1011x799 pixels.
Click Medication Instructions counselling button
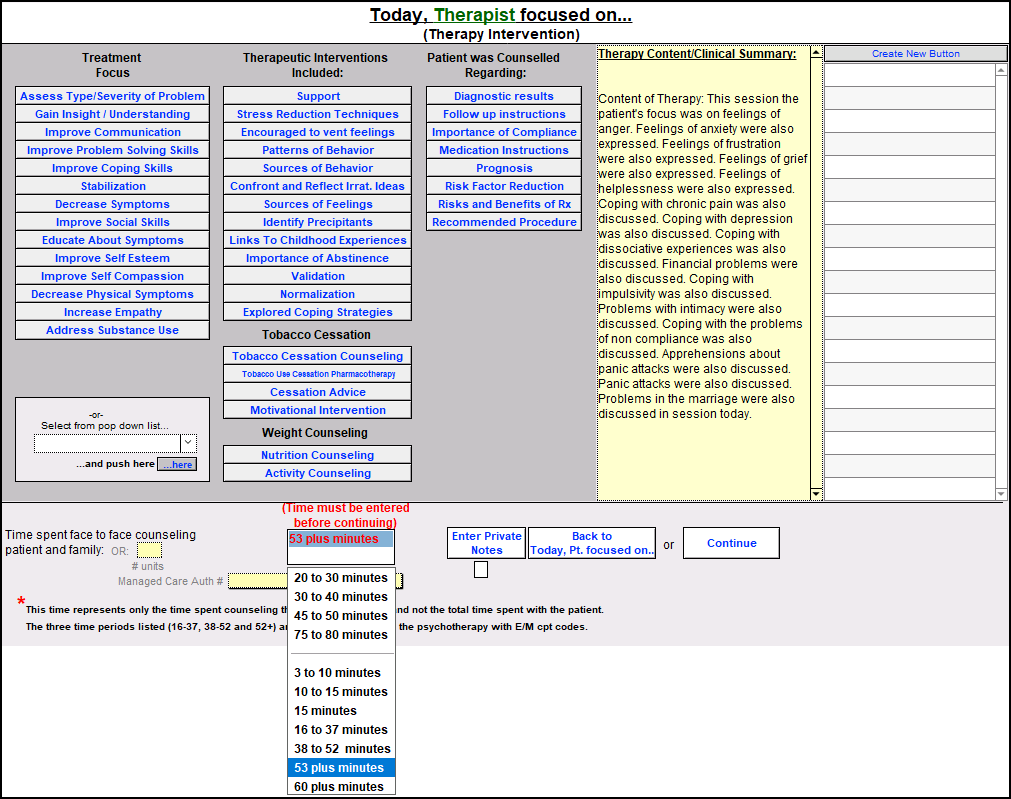click(503, 150)
